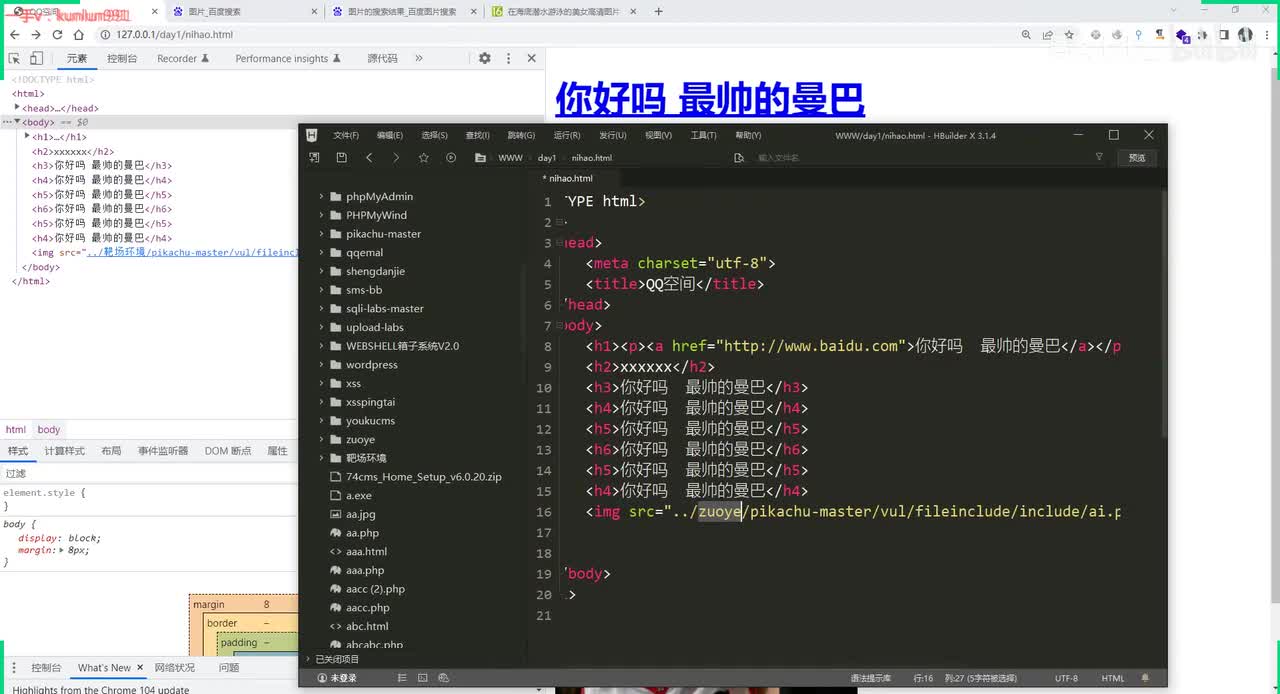The image size is (1280, 694).
Task: Expand the head node in DOM tree
Action: (17, 108)
